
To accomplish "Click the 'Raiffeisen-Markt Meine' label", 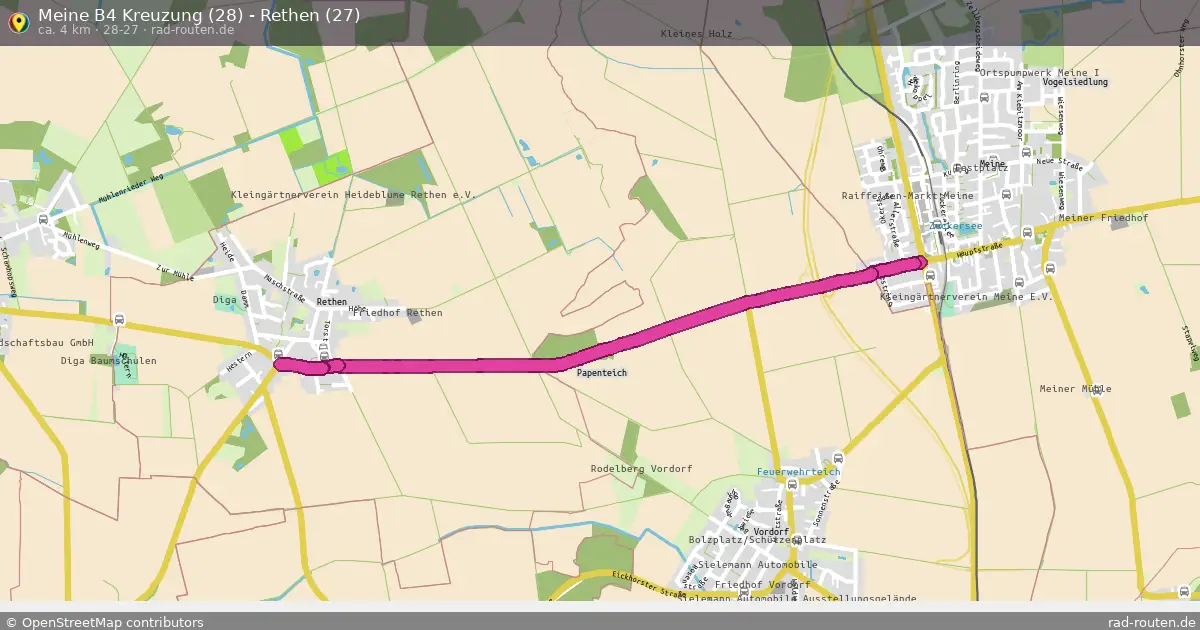I will (x=908, y=196).
